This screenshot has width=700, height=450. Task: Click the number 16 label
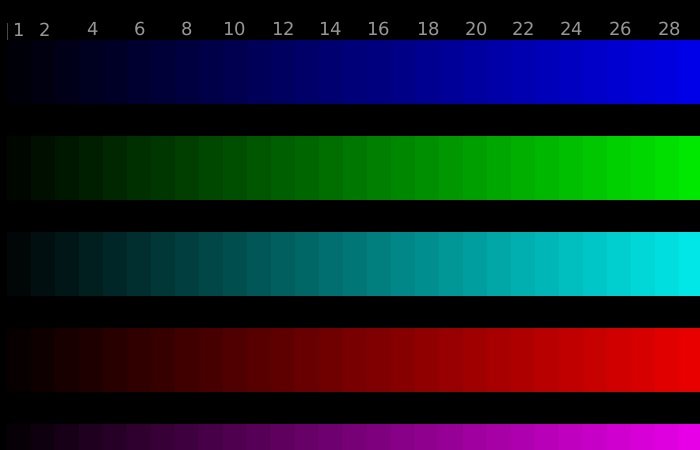378,29
